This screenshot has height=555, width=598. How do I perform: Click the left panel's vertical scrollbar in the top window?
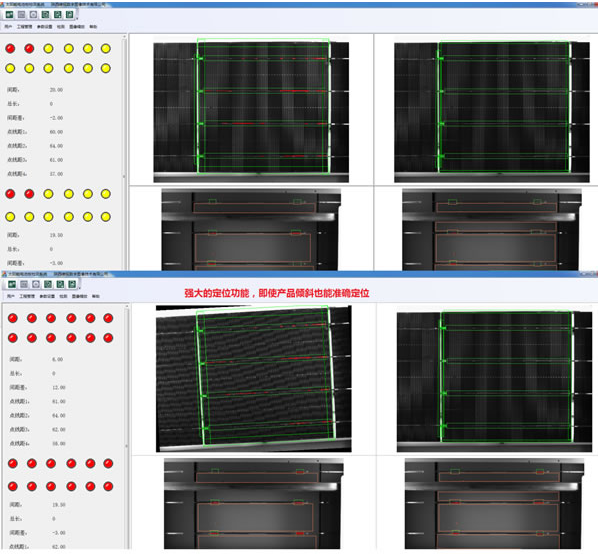click(x=124, y=153)
